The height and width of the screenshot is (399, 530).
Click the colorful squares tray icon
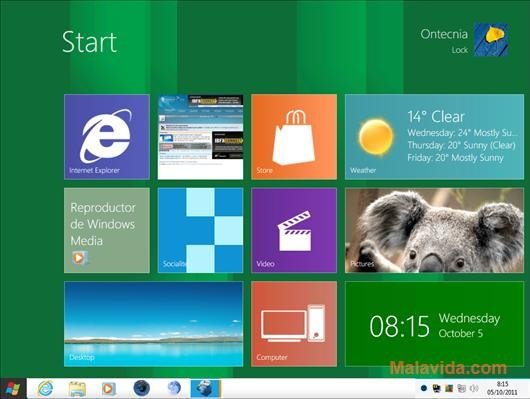point(449,388)
